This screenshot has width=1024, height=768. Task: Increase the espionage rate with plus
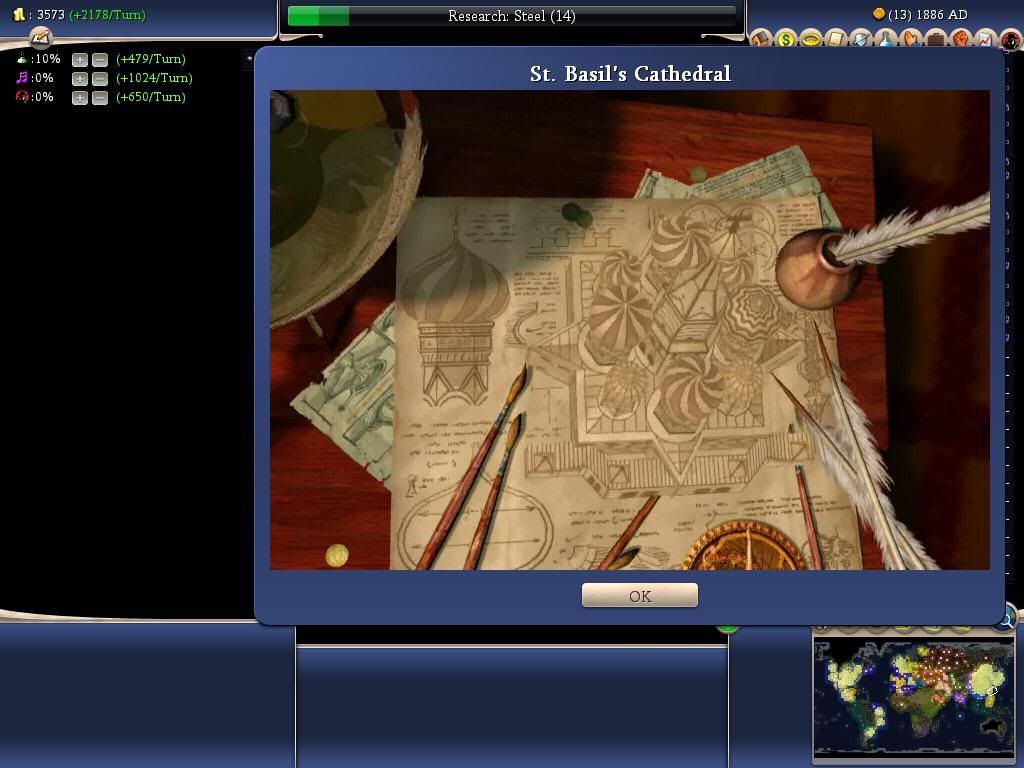[80, 97]
